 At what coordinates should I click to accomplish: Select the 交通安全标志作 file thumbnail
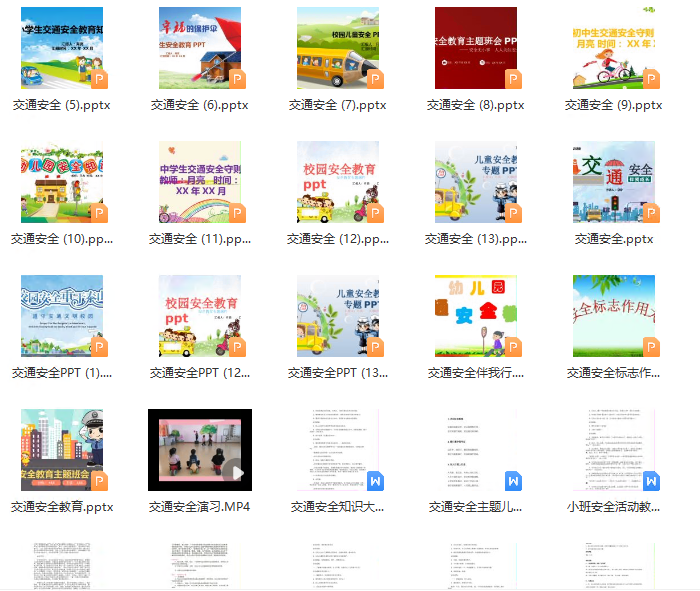[613, 316]
